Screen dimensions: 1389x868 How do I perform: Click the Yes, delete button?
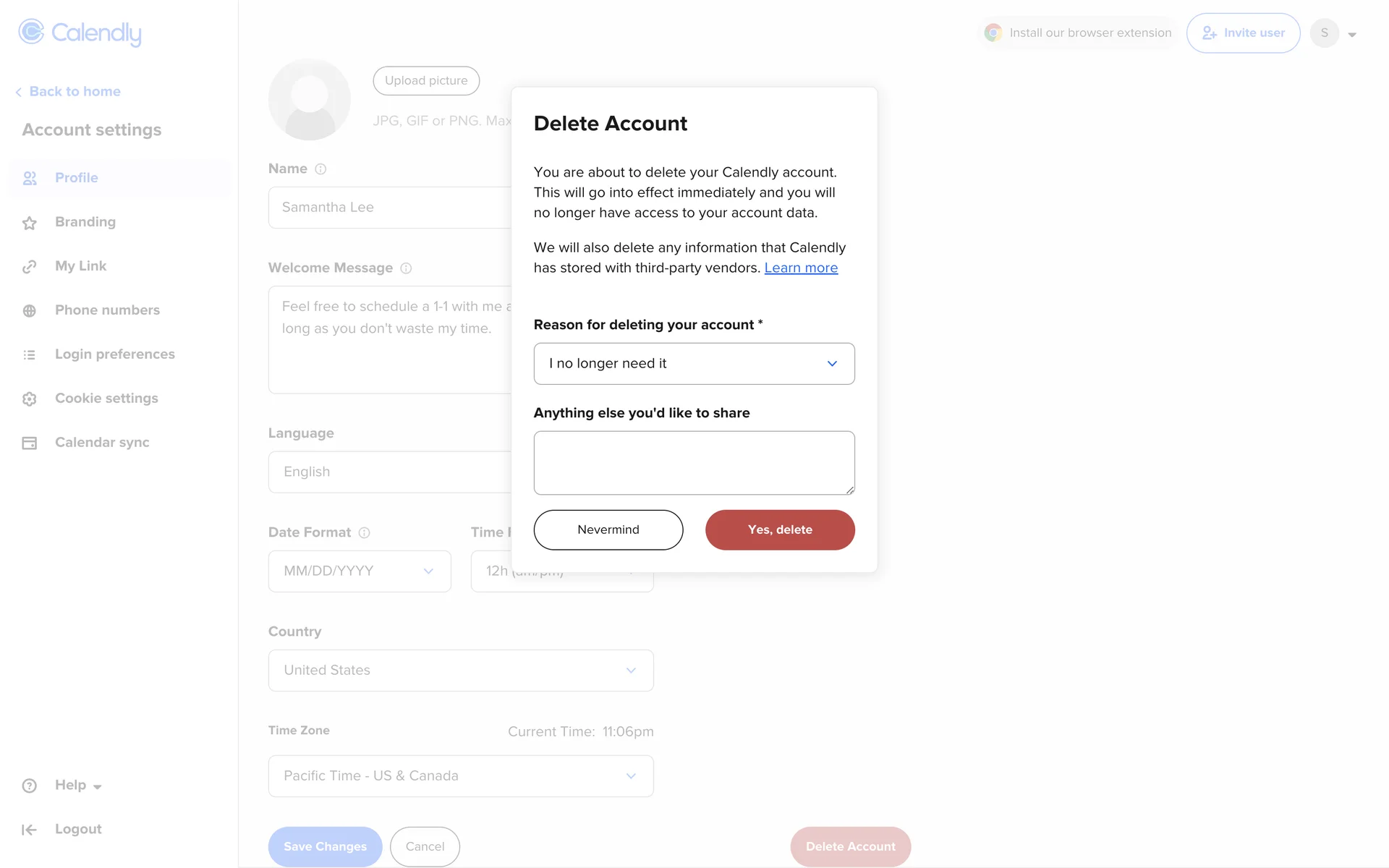click(780, 530)
